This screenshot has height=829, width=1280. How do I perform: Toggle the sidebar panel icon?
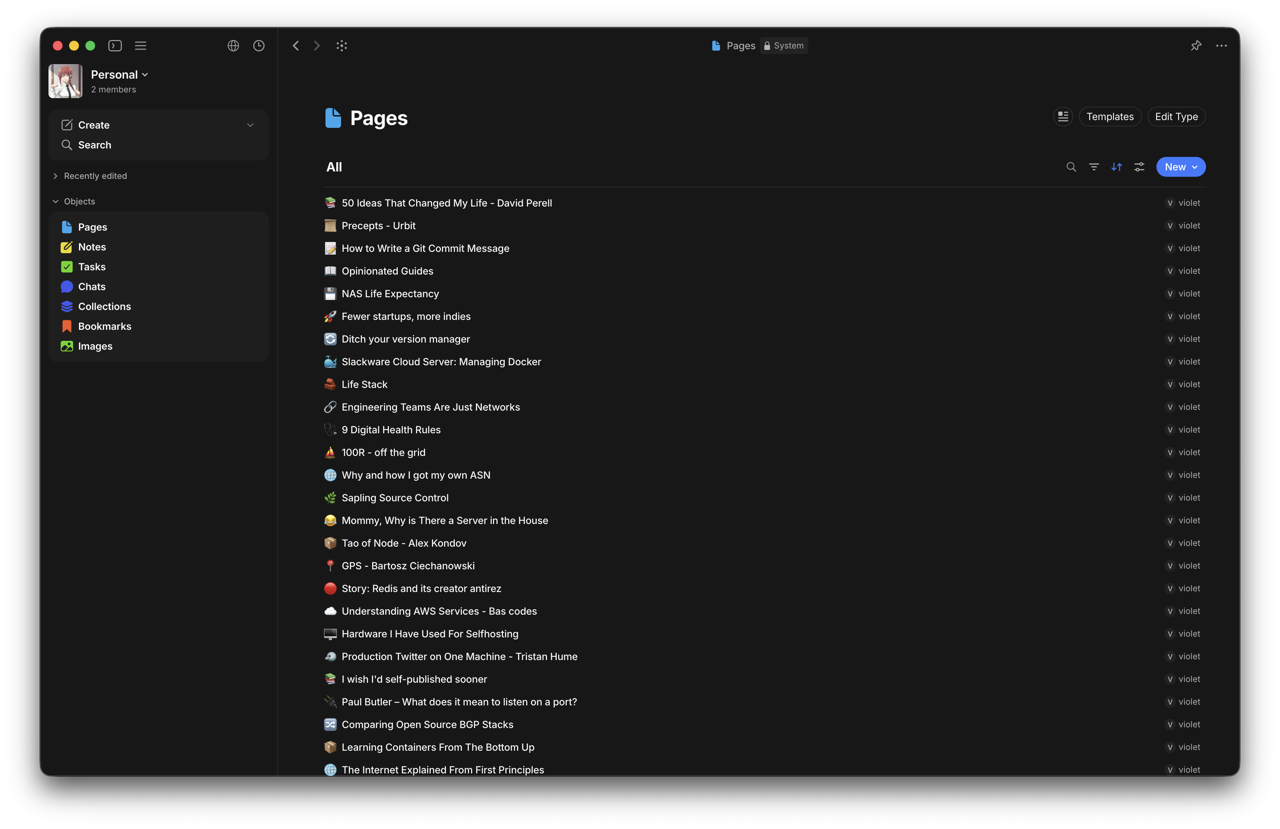(115, 46)
